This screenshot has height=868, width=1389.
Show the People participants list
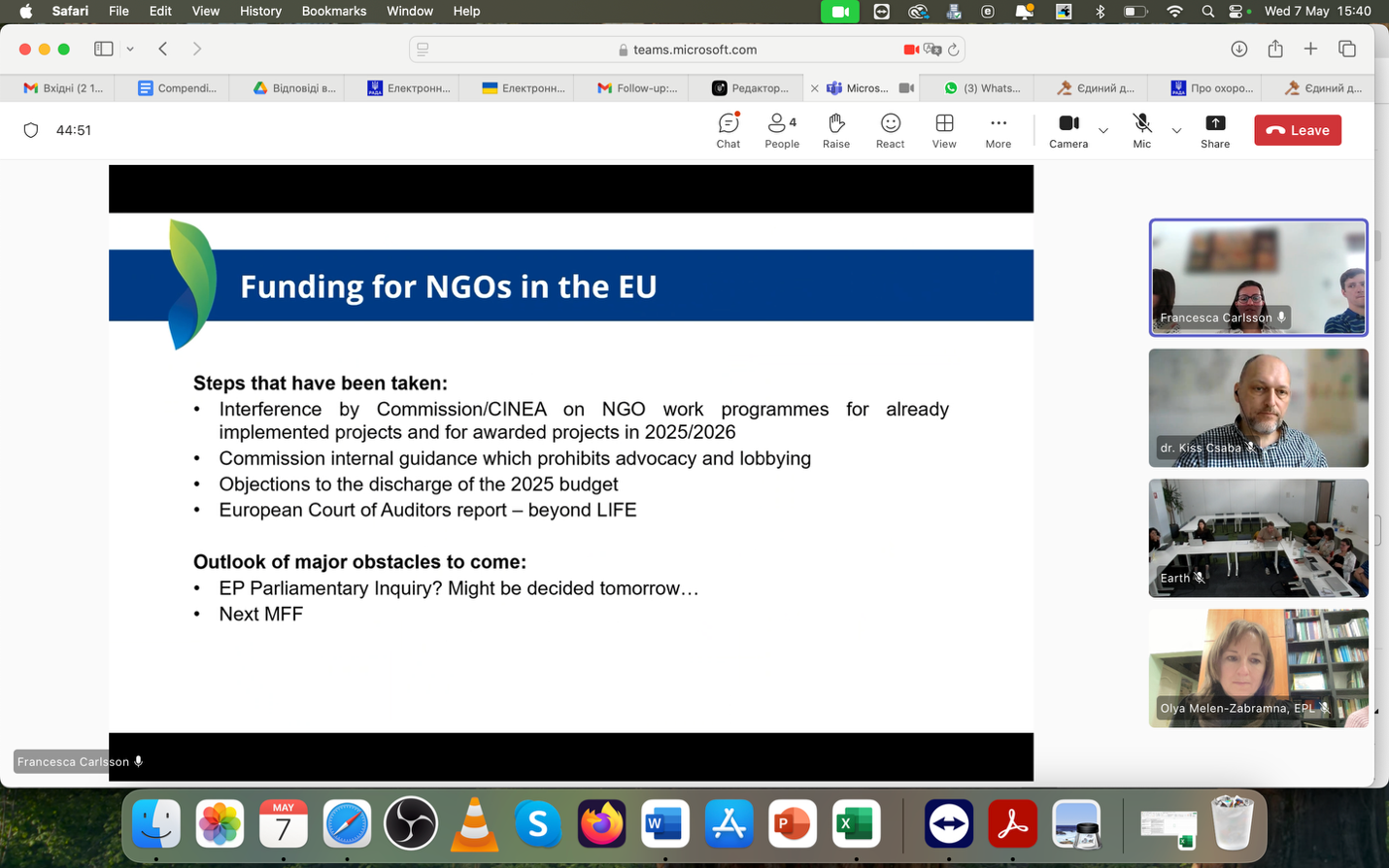[x=781, y=130]
